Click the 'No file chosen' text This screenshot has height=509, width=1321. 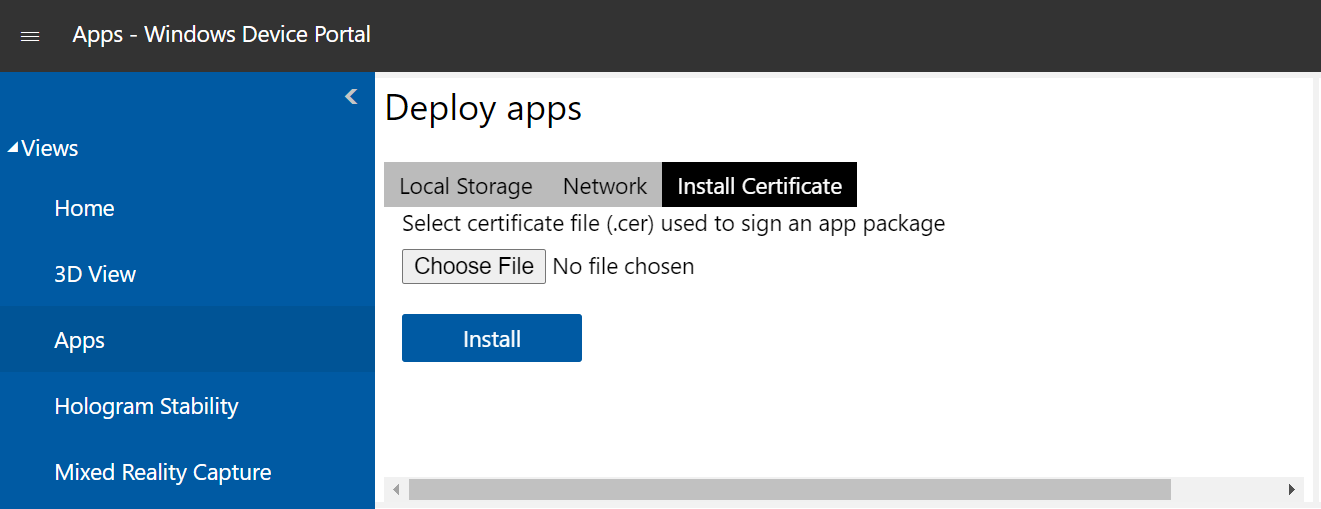pyautogui.click(x=623, y=266)
